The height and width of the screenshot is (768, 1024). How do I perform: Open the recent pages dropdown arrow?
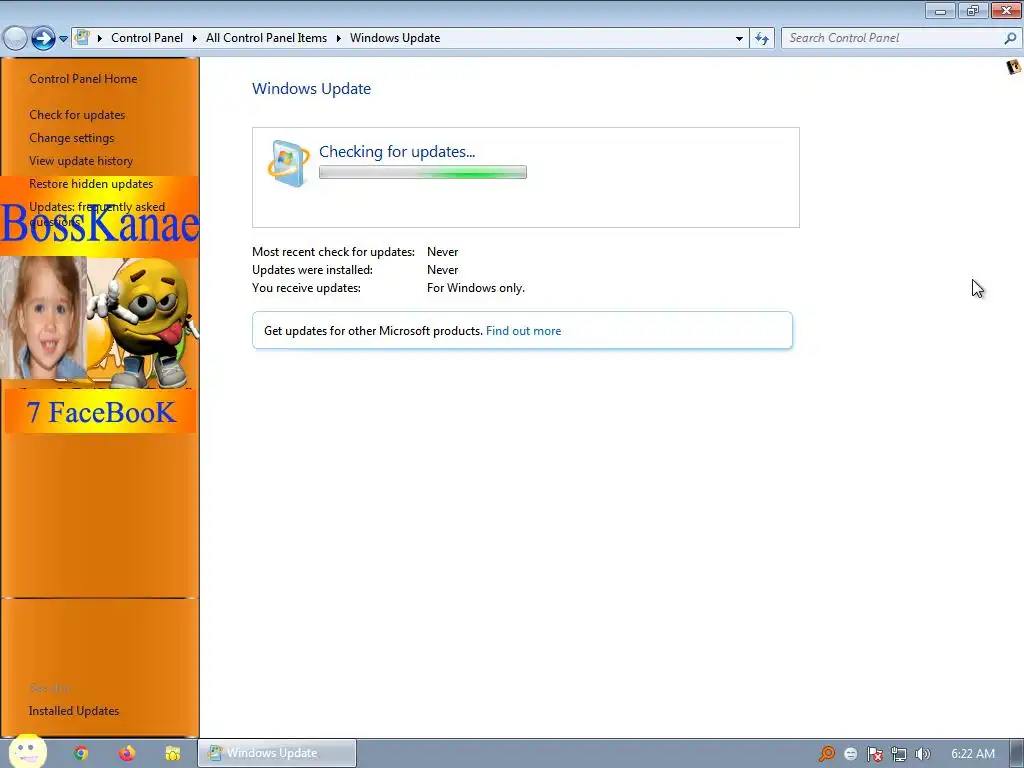(63, 39)
